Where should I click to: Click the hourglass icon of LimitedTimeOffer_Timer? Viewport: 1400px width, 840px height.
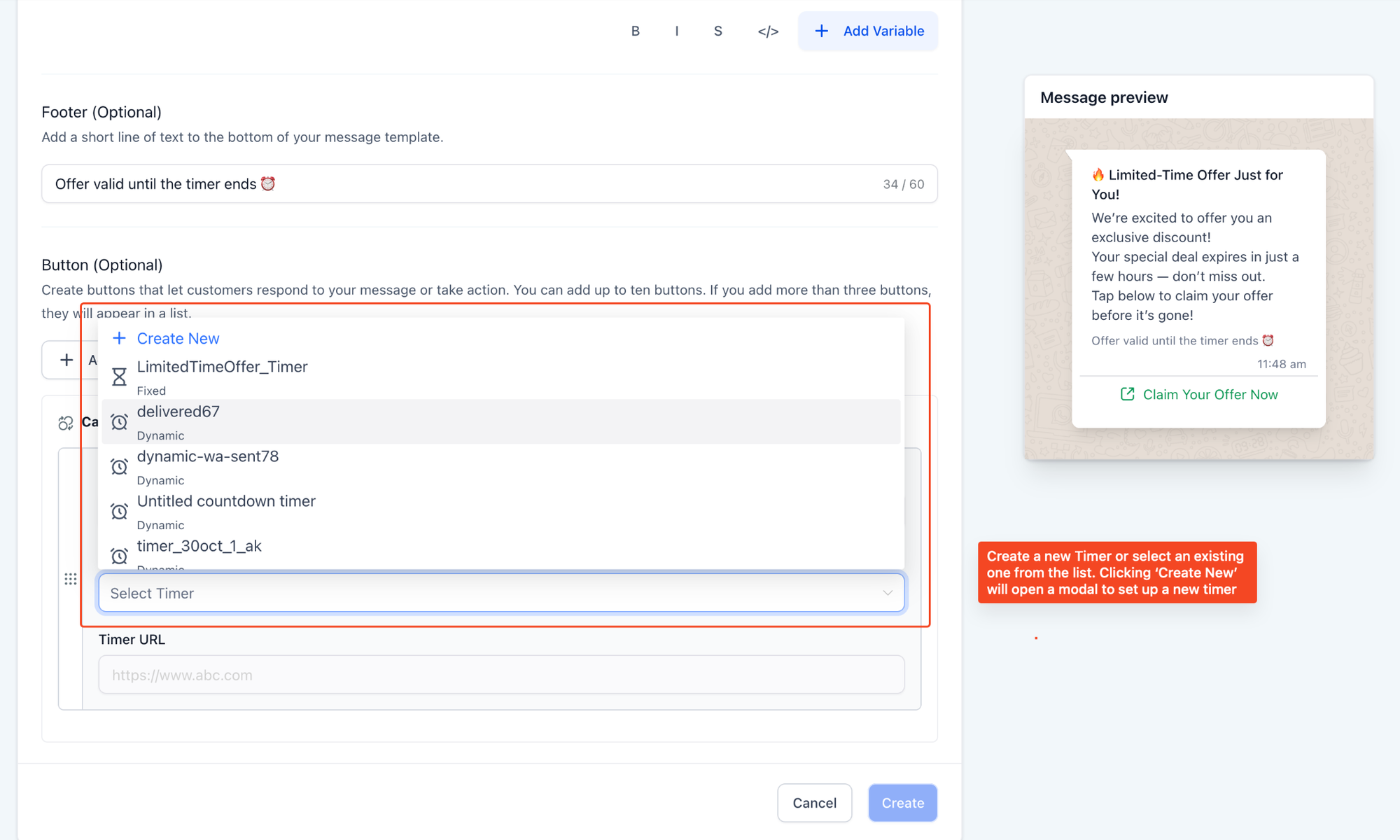pyautogui.click(x=119, y=377)
